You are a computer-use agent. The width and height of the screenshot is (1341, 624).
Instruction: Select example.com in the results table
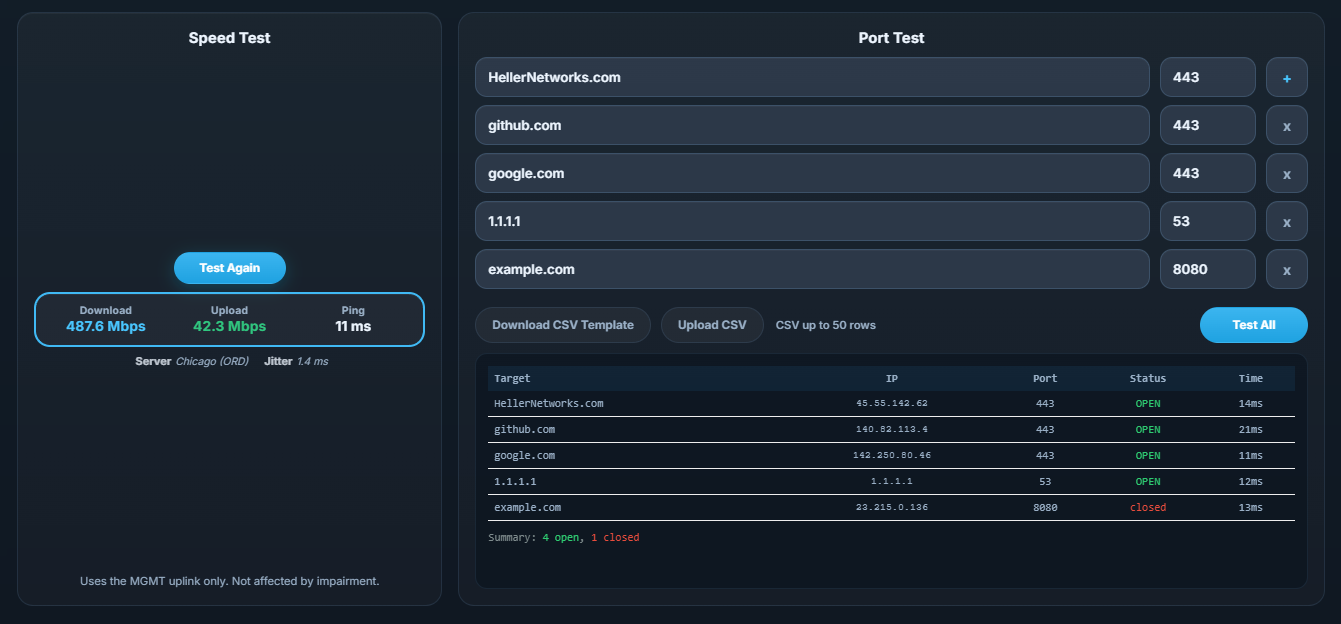528,507
